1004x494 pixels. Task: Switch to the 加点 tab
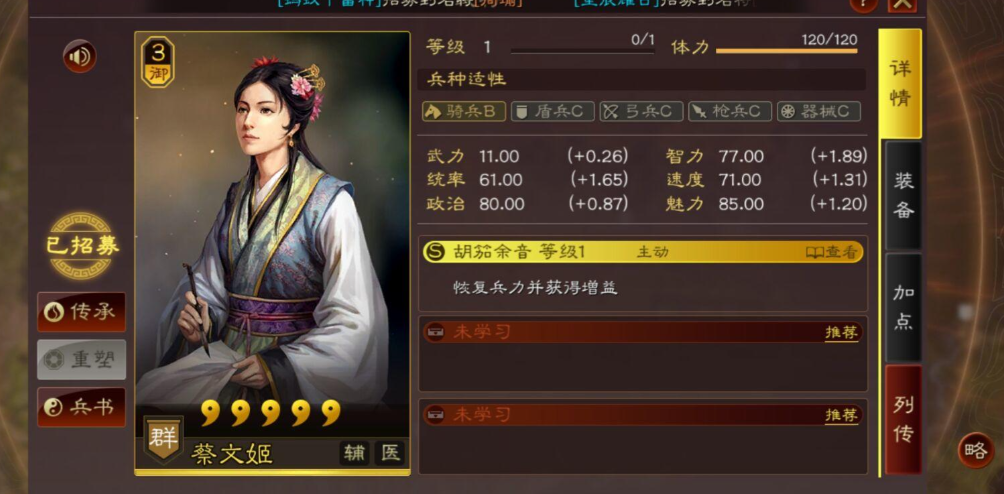[903, 307]
